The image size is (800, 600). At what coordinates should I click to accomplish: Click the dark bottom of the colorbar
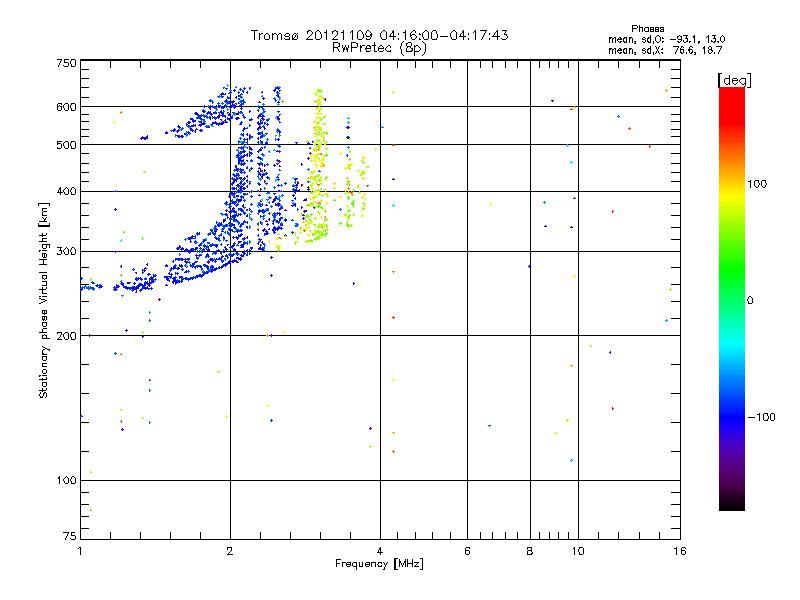tap(732, 497)
